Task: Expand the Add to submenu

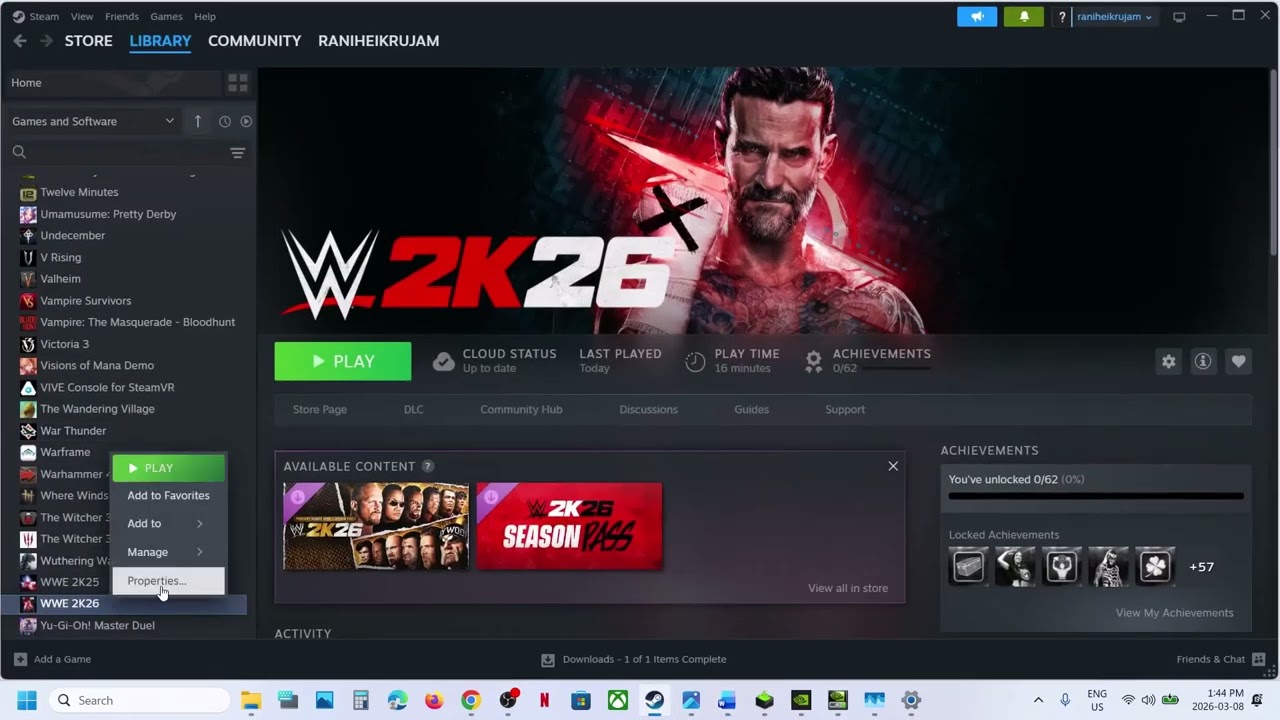Action: [x=168, y=523]
